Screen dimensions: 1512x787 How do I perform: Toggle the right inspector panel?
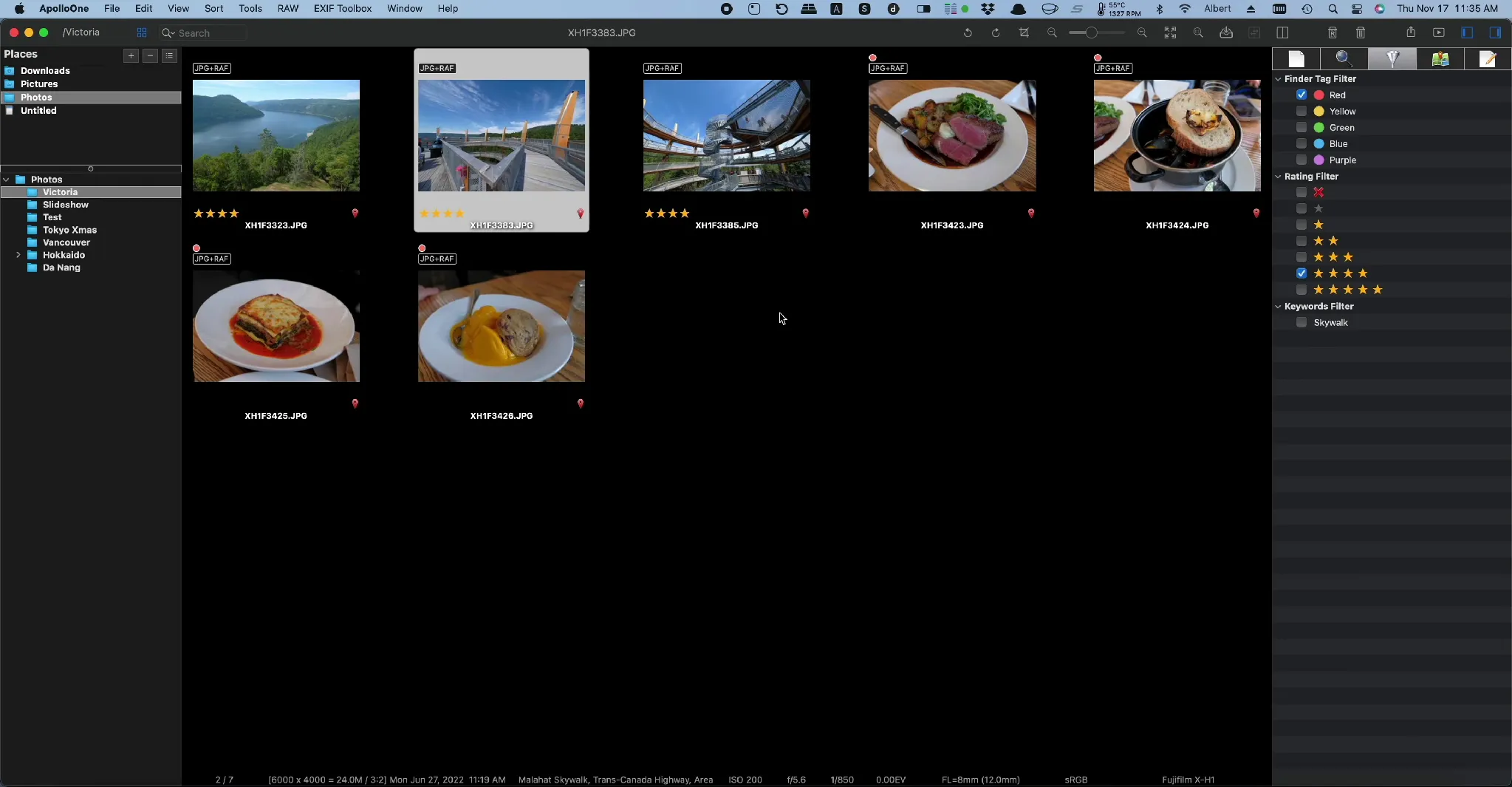point(1495,33)
